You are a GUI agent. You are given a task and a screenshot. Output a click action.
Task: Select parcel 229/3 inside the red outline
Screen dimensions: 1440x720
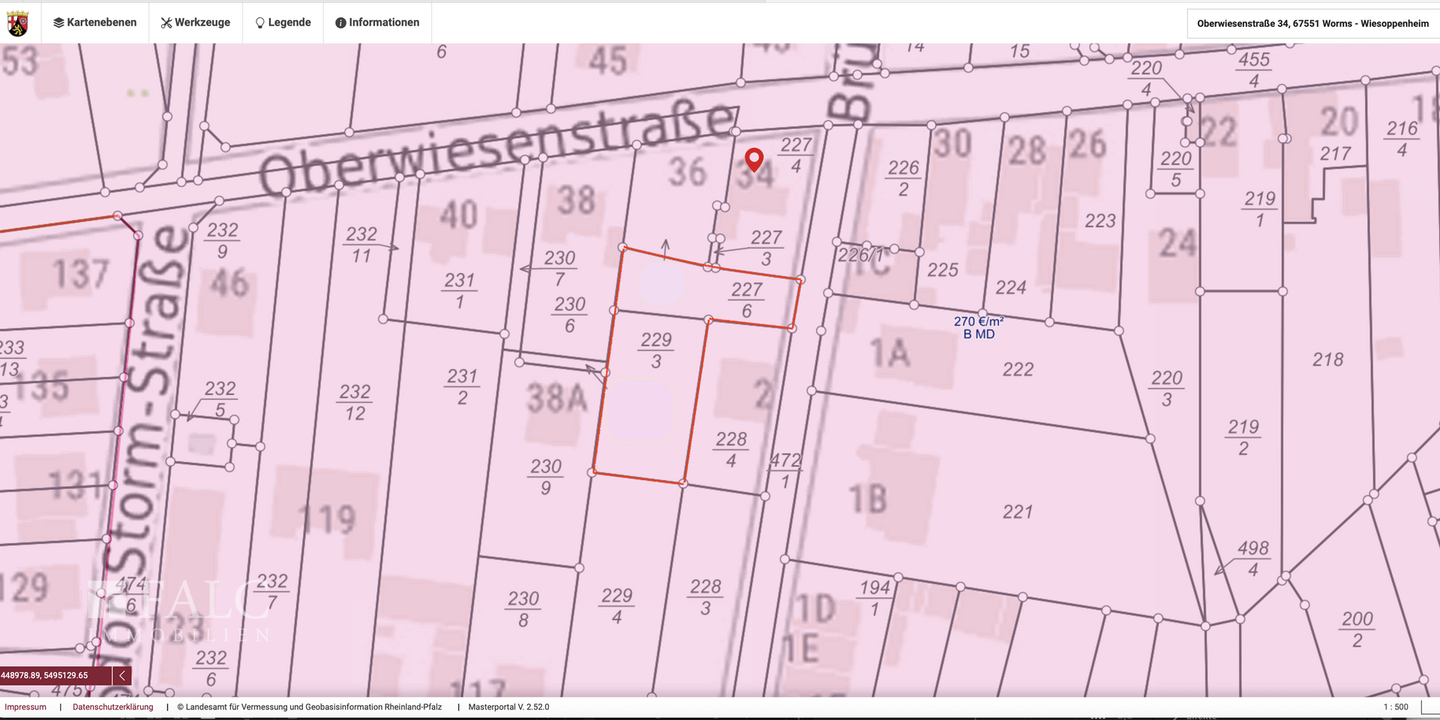[x=655, y=350]
